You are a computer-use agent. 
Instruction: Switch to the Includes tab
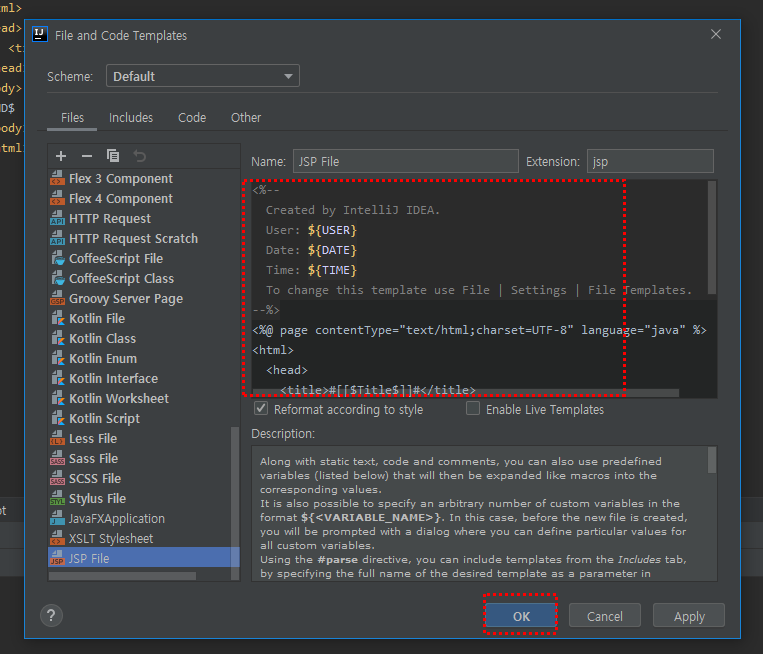[x=131, y=118]
